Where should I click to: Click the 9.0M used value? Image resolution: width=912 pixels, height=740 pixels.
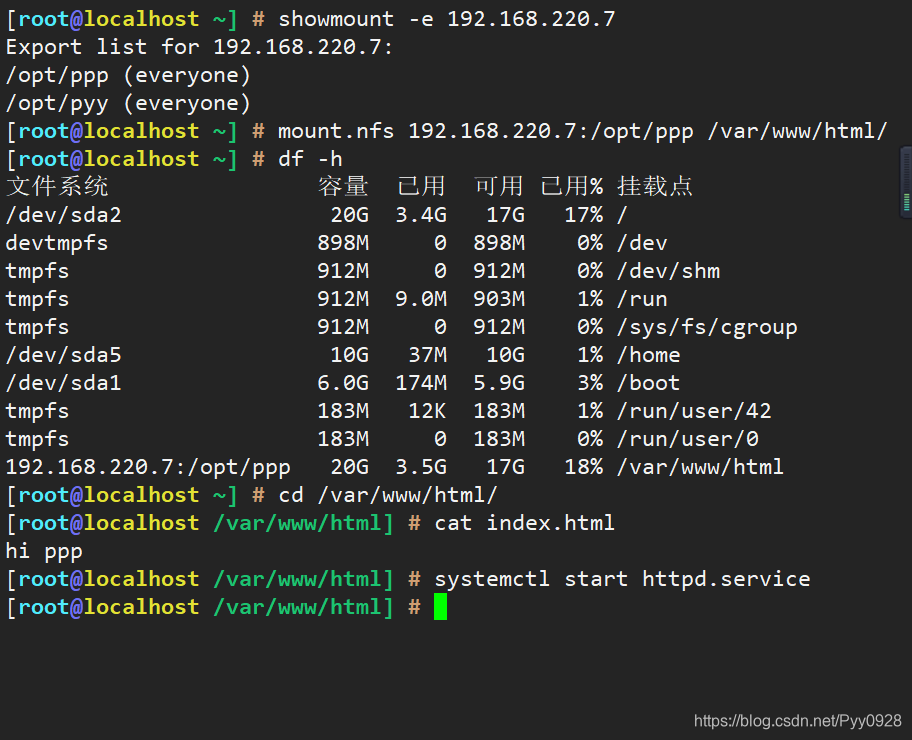pyautogui.click(x=421, y=299)
